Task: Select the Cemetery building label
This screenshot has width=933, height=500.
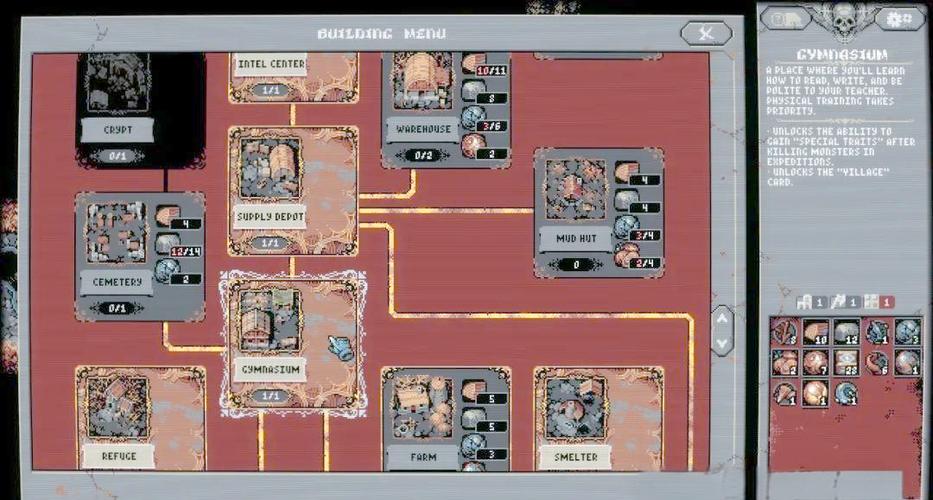Action: coord(117,282)
